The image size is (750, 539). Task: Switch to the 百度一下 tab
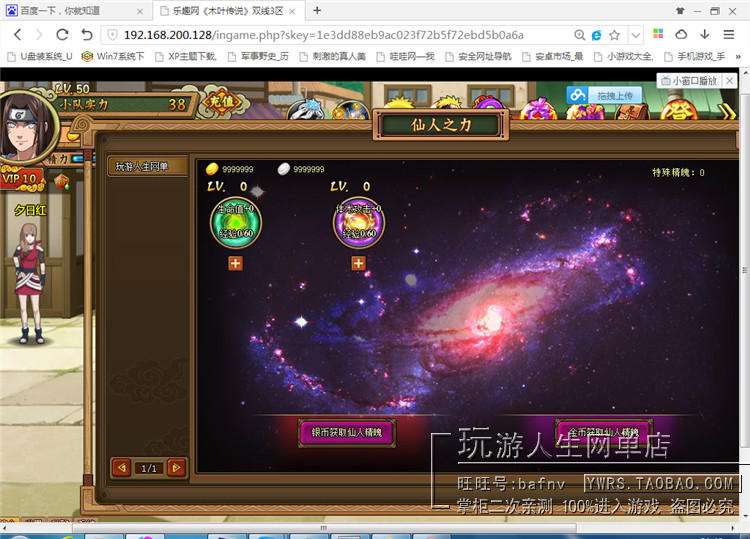pyautogui.click(x=74, y=11)
